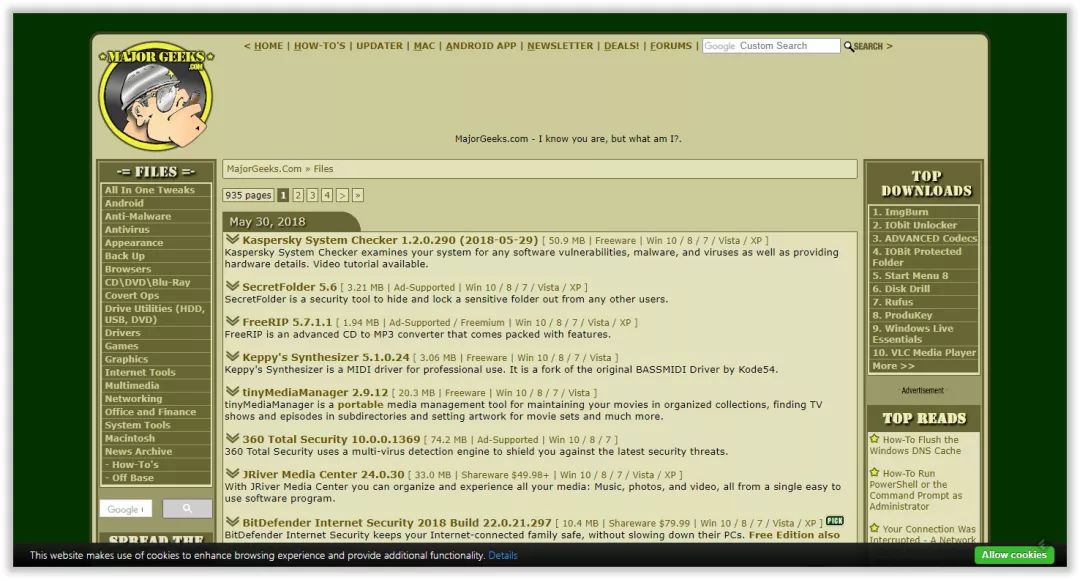The width and height of the screenshot is (1080, 580).
Task: Open the NEWSLETTER menu link
Action: pos(560,46)
